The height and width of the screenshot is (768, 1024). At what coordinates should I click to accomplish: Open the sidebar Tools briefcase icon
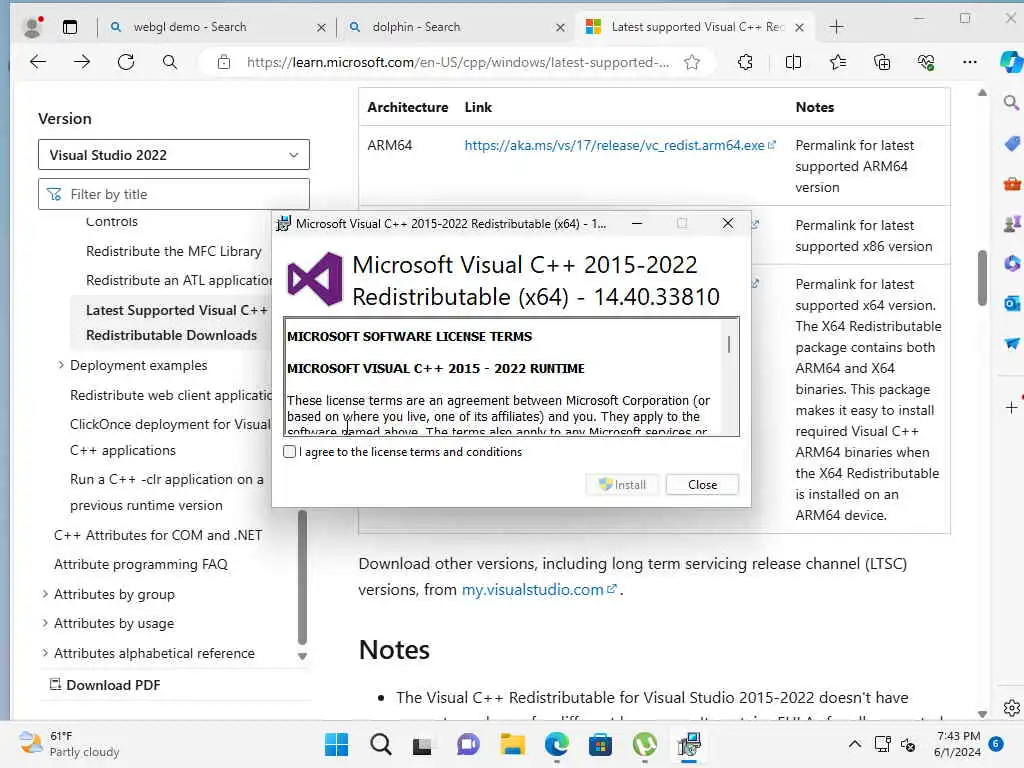pos(1012,184)
